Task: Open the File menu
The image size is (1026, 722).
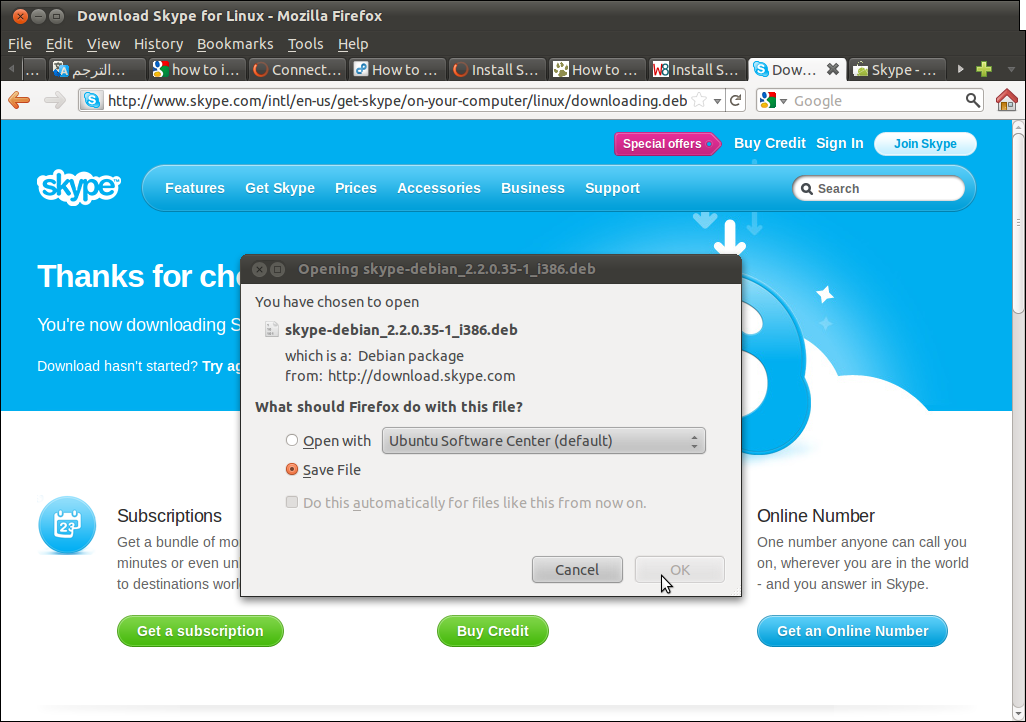Action: (20, 44)
